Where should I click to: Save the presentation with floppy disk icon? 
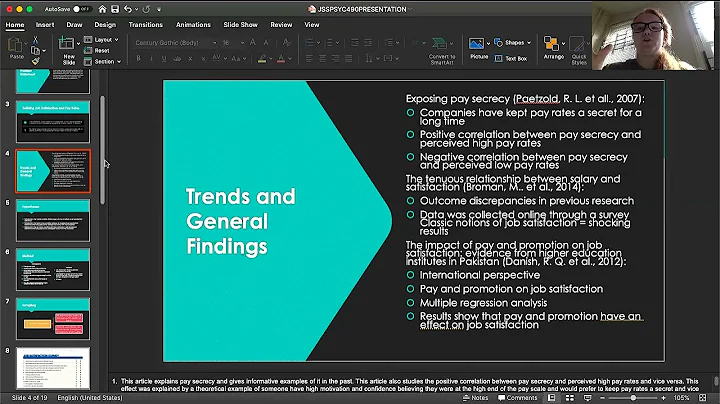pyautogui.click(x=115, y=9)
